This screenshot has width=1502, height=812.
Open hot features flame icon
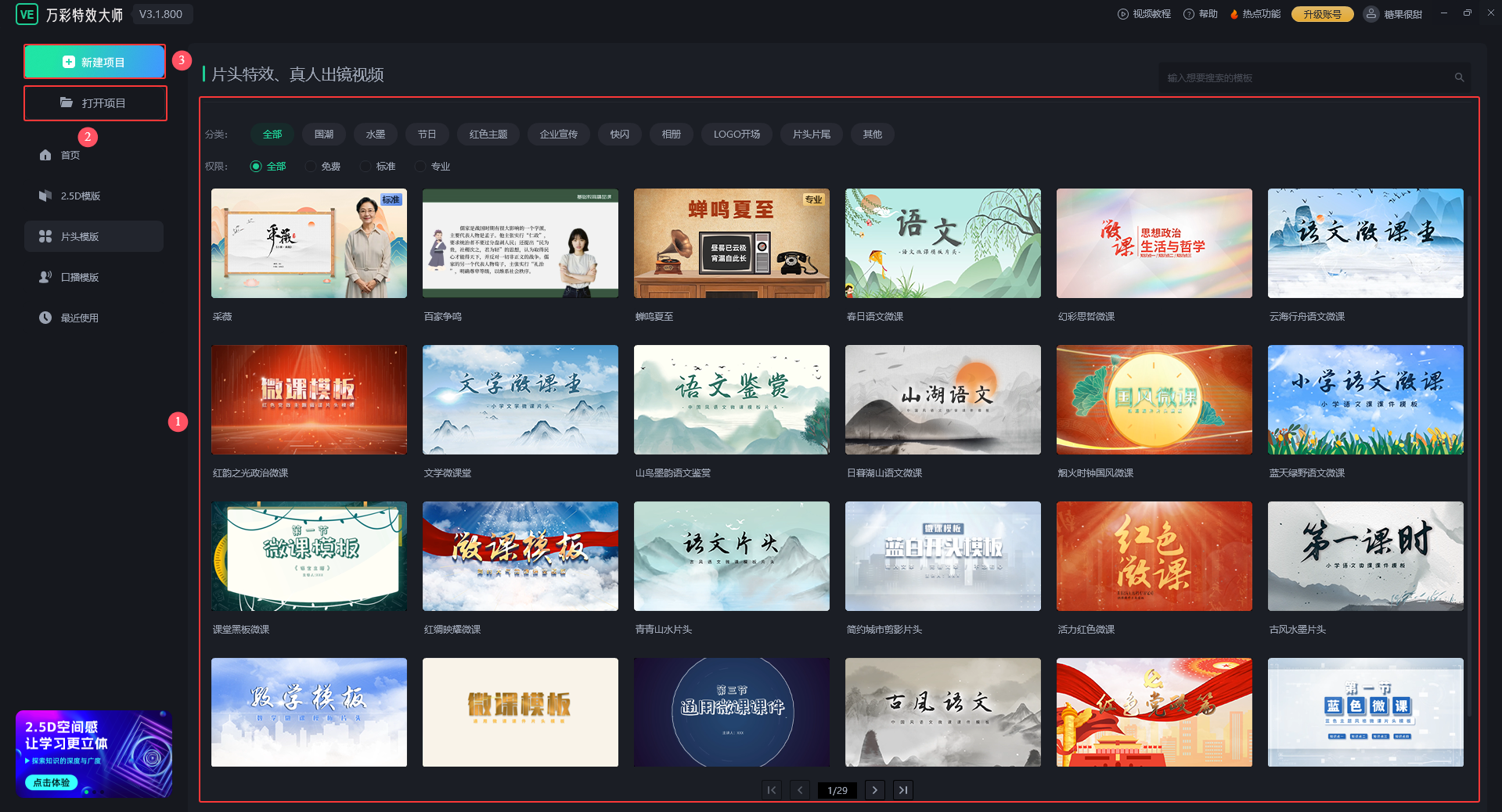pyautogui.click(x=1234, y=14)
